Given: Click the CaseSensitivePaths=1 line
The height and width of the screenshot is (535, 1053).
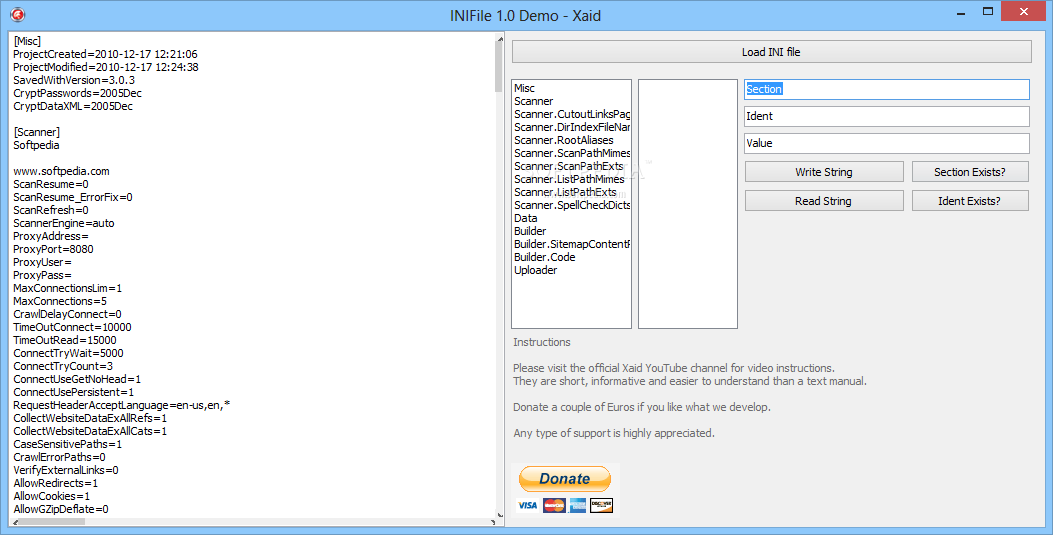Looking at the screenshot, I should click(x=68, y=444).
